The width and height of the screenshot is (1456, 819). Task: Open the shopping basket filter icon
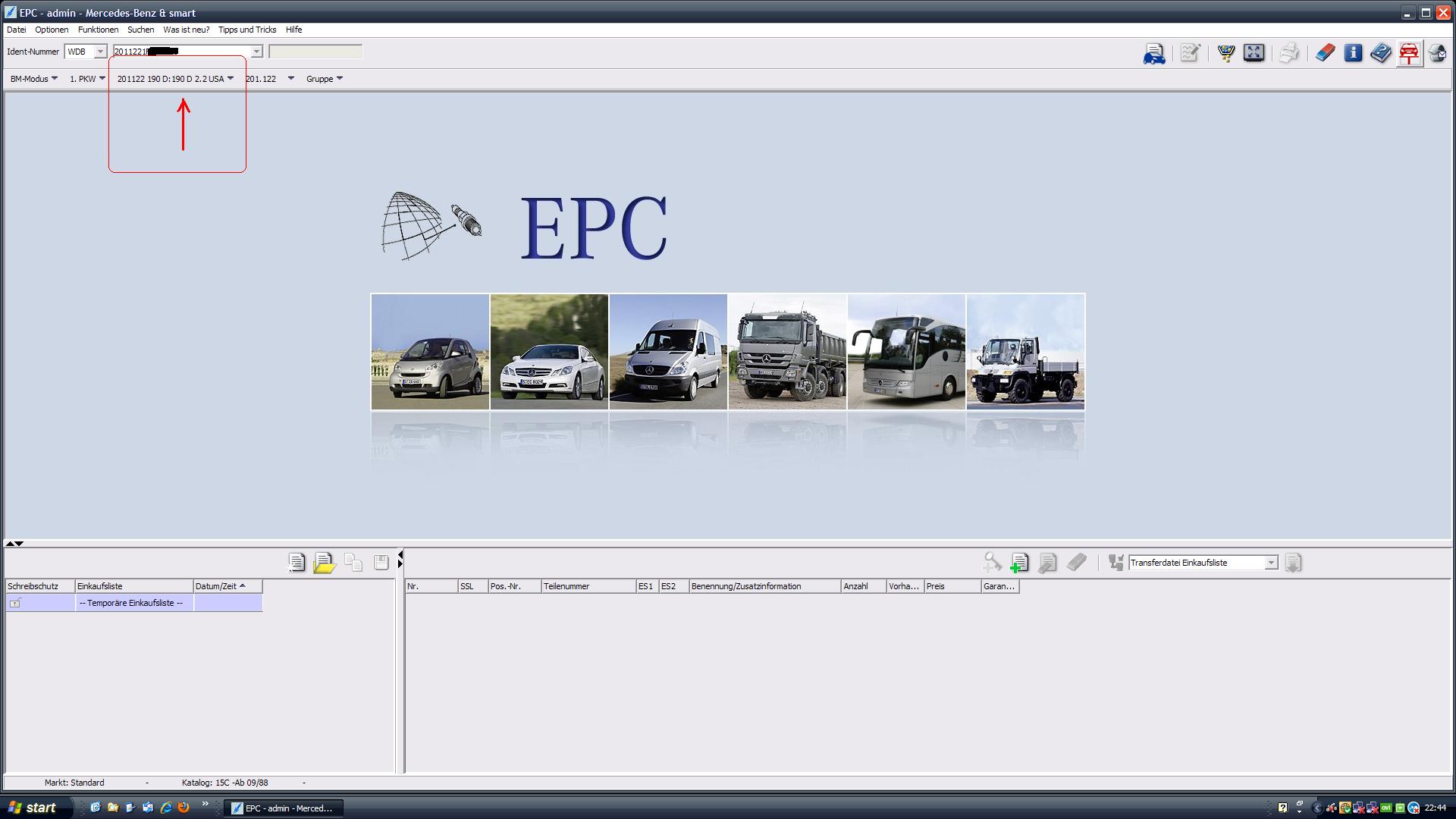coord(1225,53)
